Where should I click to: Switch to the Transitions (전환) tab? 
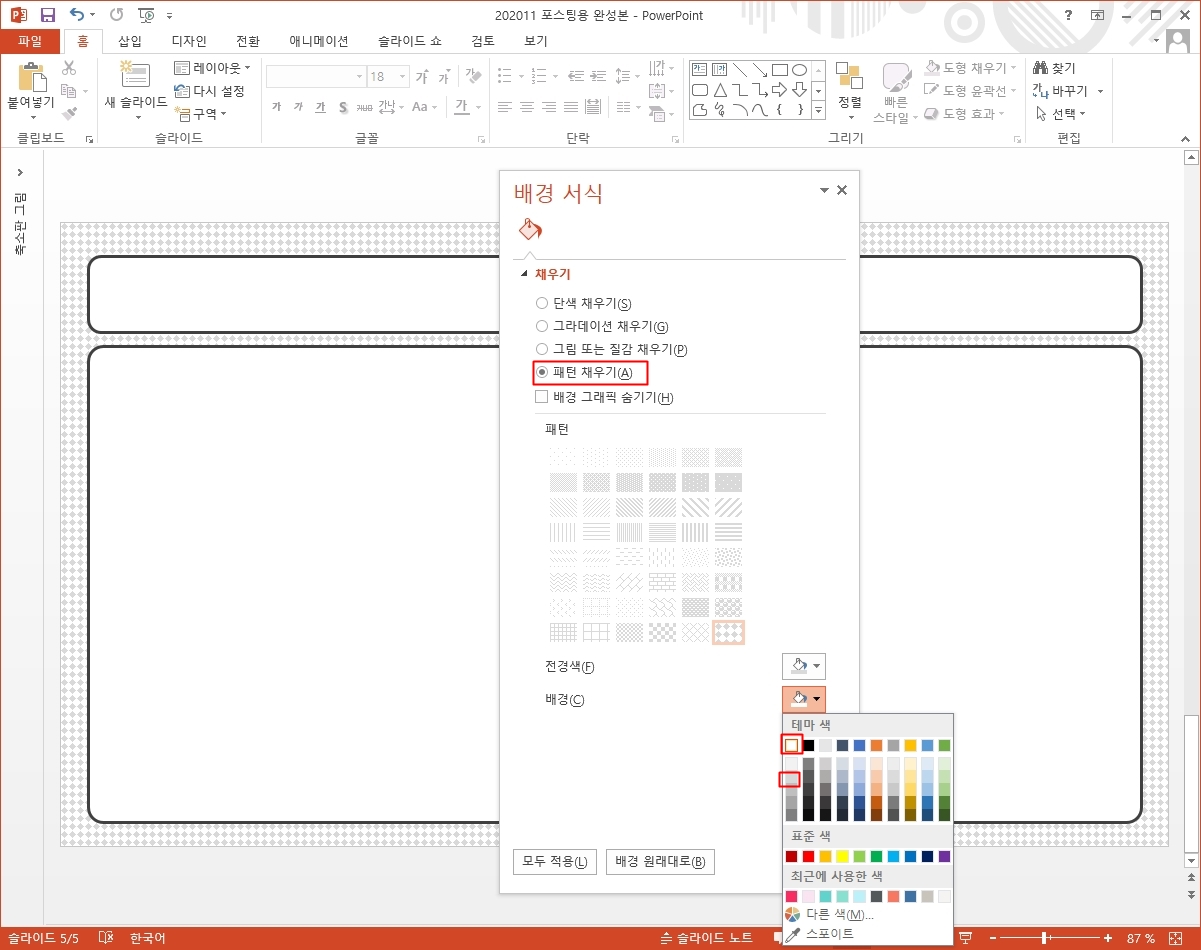(248, 41)
